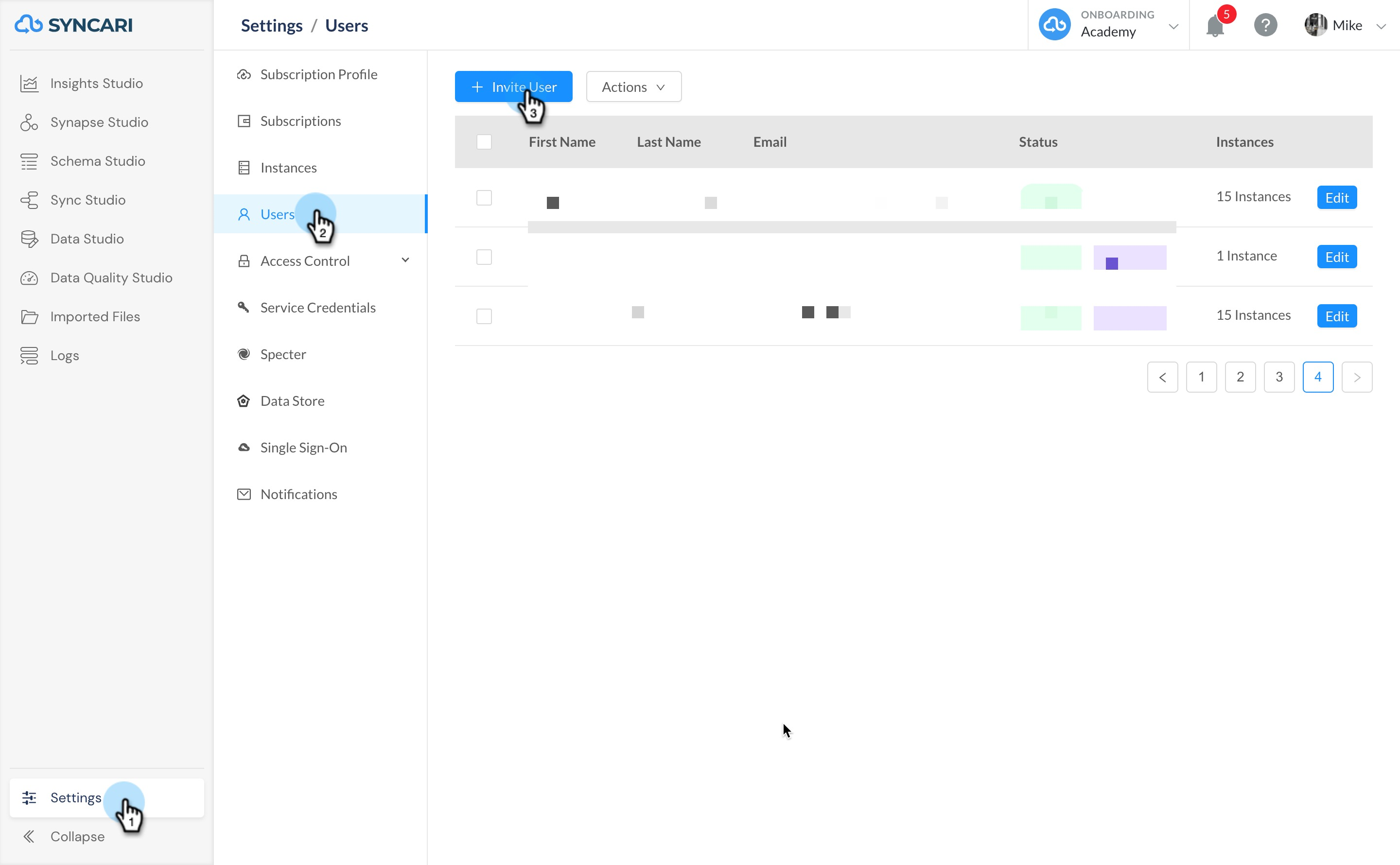This screenshot has width=1400, height=865.
Task: Open the Onboarding Academy instance dropdown arrow
Action: (1173, 26)
